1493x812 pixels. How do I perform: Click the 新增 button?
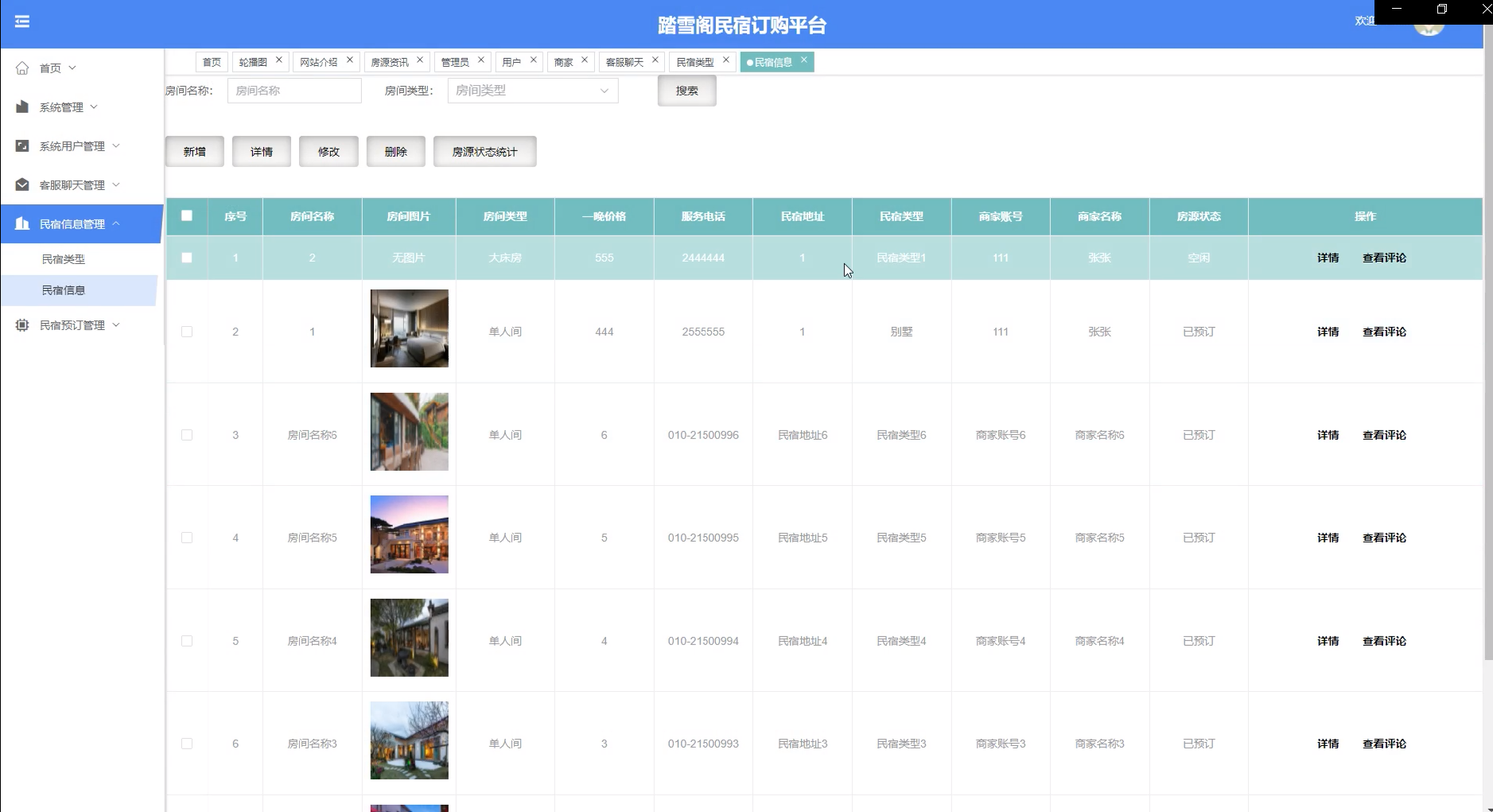[195, 151]
